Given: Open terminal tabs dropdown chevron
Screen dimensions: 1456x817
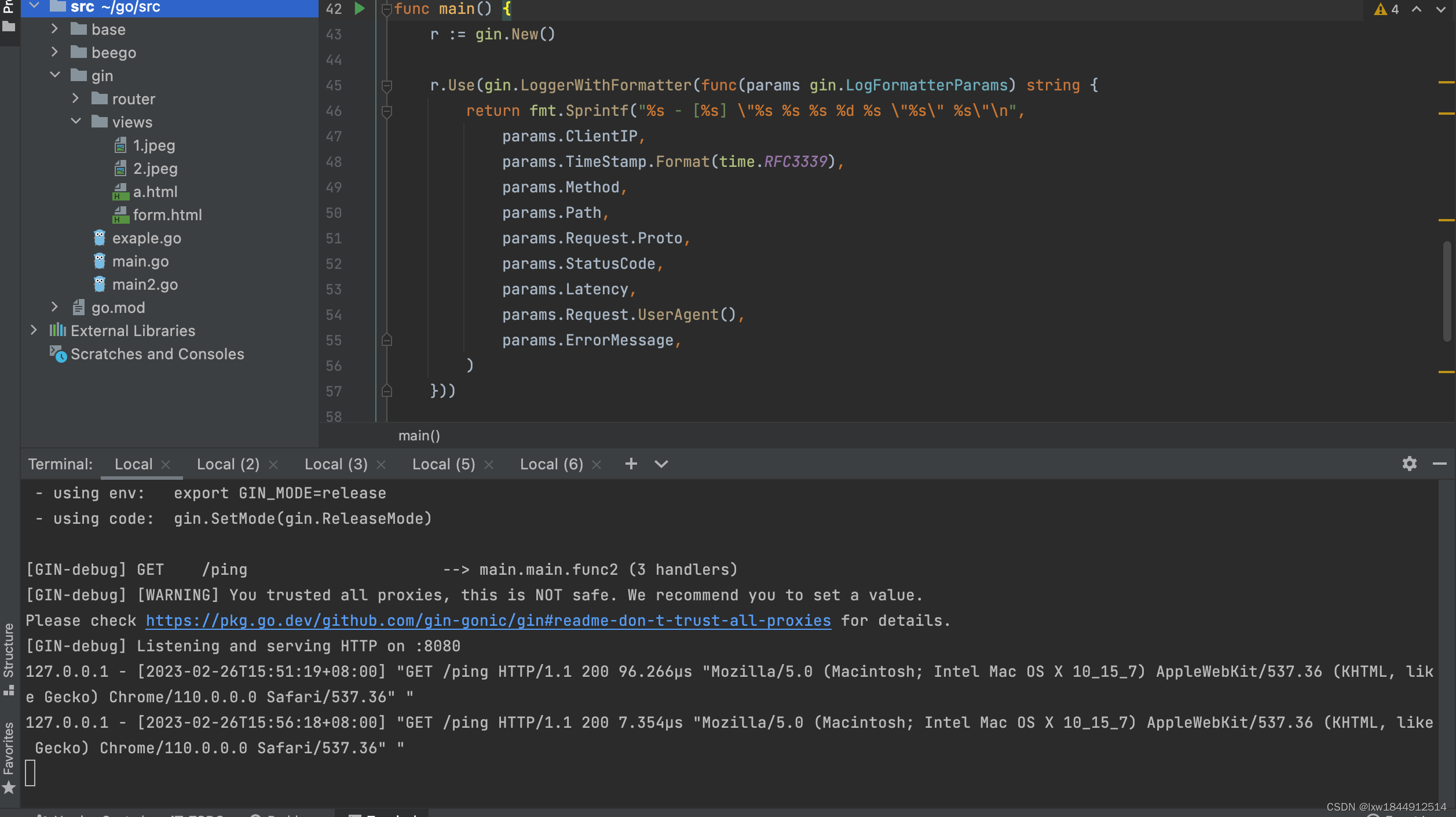Looking at the screenshot, I should [x=661, y=464].
